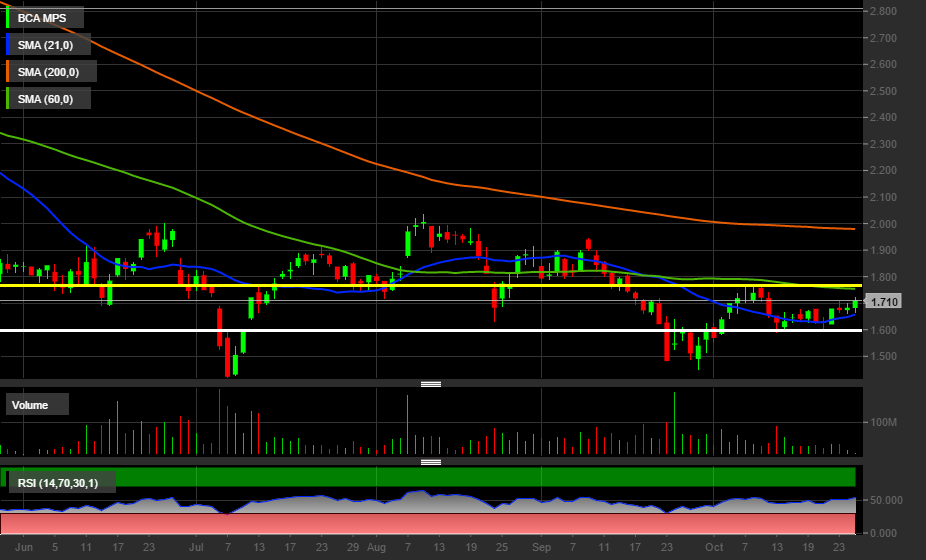Viewport: 926px width, 560px height.
Task: Click the Jul label on time axis
Action: pyautogui.click(x=196, y=547)
